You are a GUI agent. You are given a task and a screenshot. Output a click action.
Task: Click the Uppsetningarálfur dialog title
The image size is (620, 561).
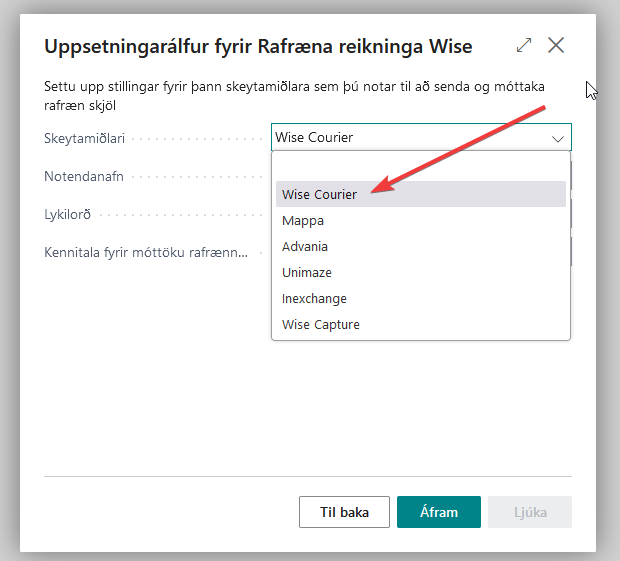(258, 46)
